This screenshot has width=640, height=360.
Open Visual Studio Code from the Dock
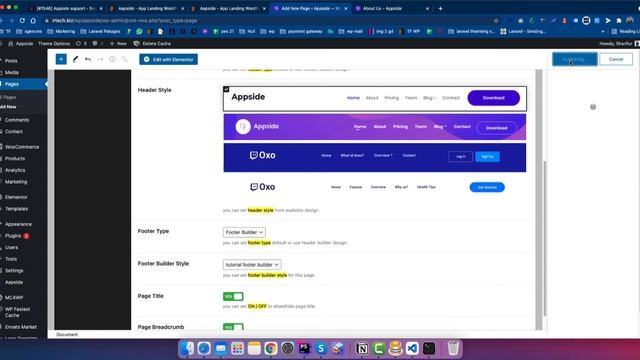(412, 349)
